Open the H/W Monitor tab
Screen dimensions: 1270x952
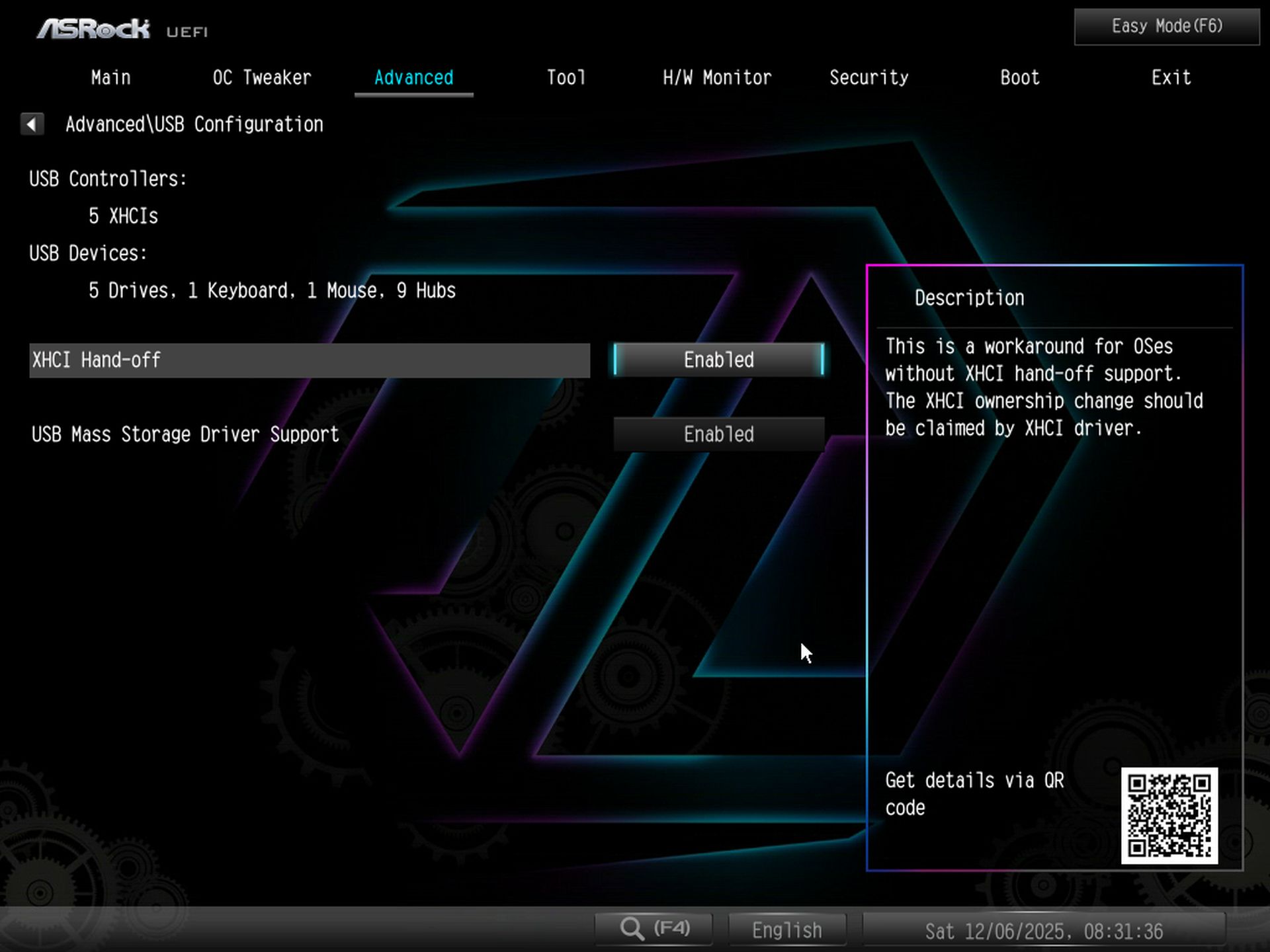(717, 77)
